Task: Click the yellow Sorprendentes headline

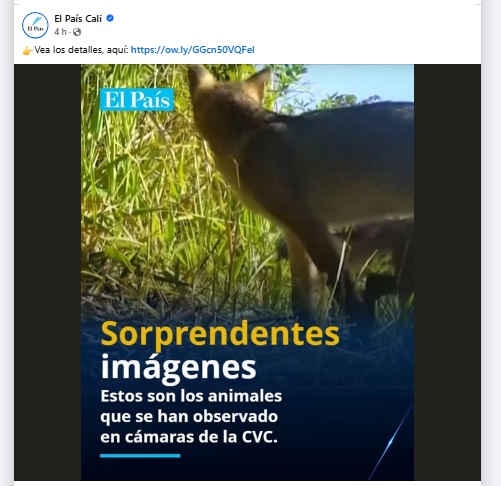Action: tap(220, 334)
